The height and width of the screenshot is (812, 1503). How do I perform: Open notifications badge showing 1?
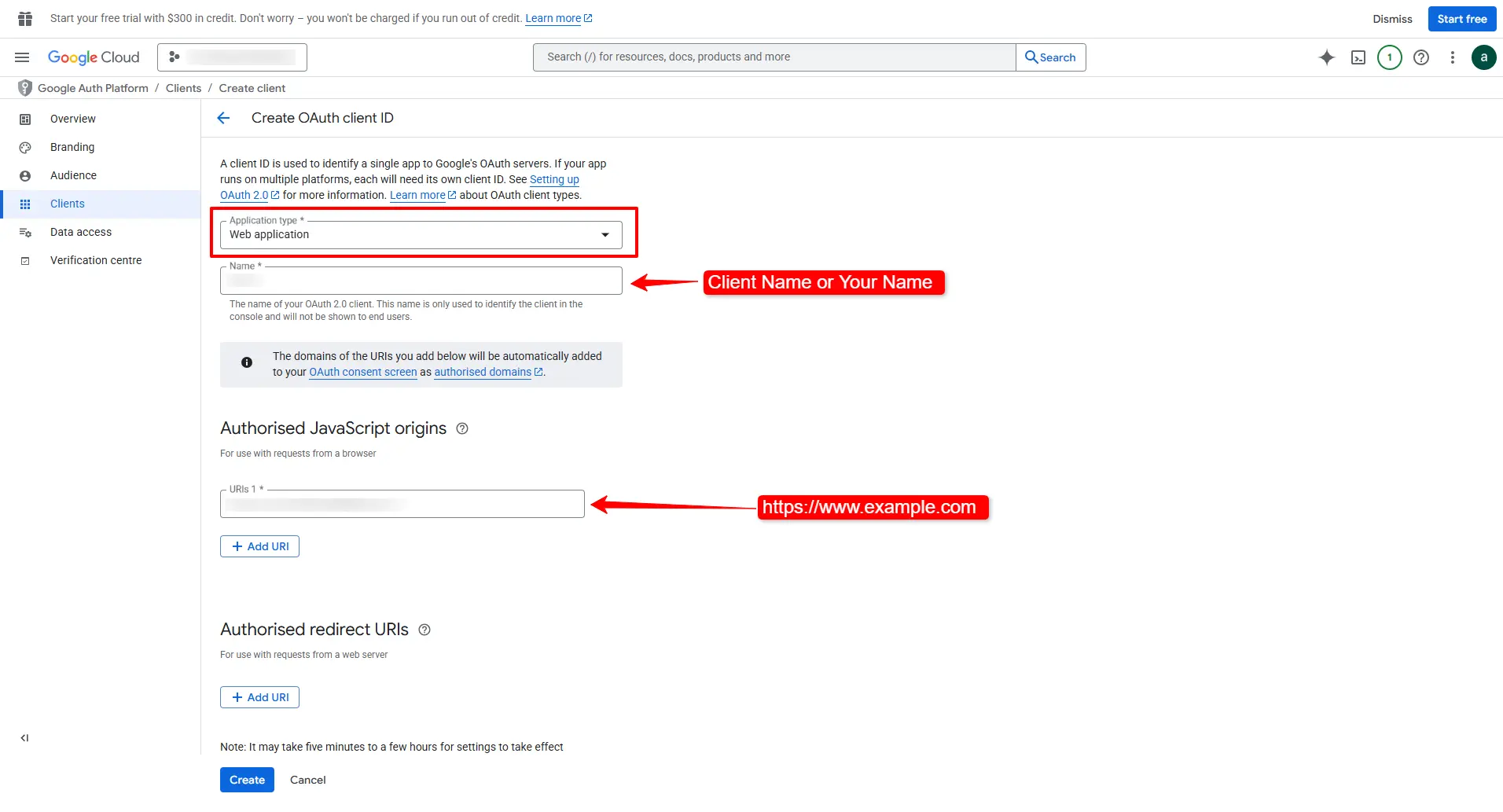1390,57
